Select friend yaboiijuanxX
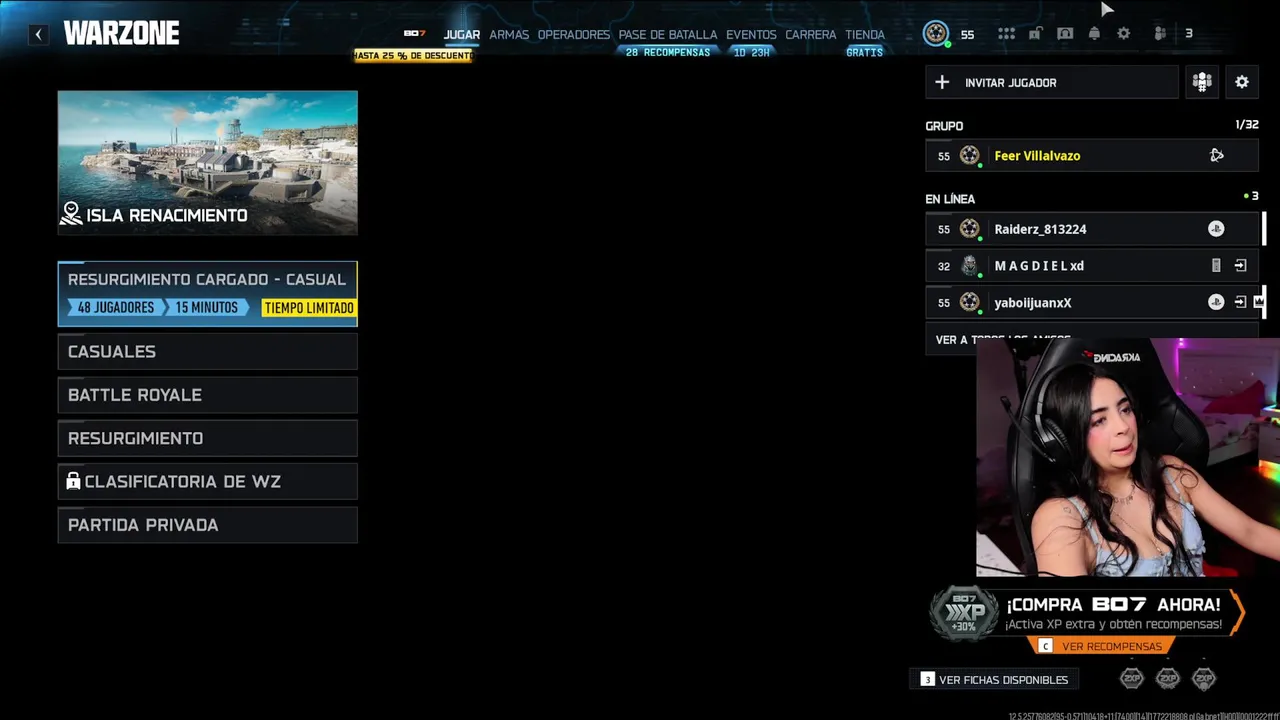The image size is (1280, 720). click(x=1092, y=302)
